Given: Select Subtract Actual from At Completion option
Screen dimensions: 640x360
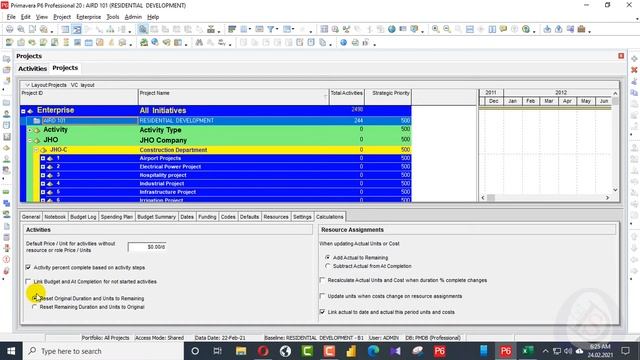Looking at the screenshot, I should (x=327, y=266).
